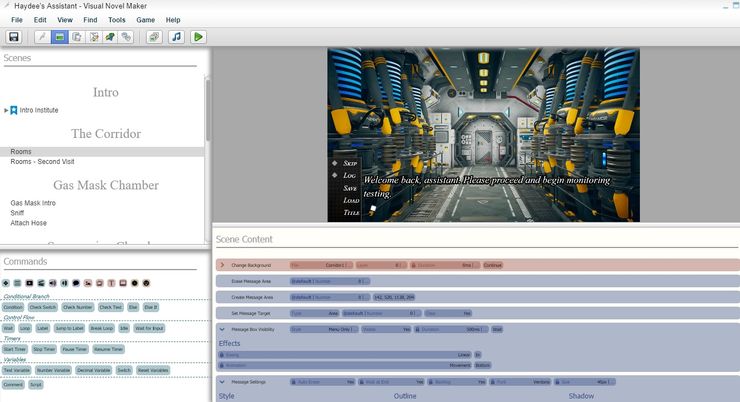Viewport: 740px width, 402px height.
Task: Open the Game menu
Action: click(145, 20)
